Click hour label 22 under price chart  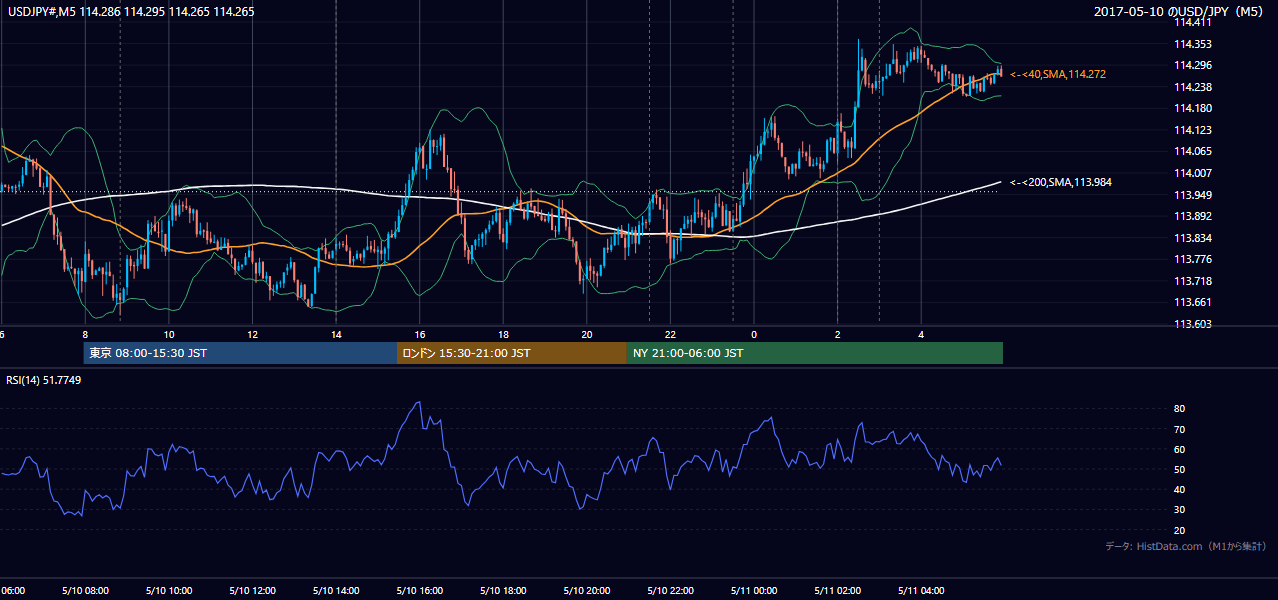(x=671, y=334)
